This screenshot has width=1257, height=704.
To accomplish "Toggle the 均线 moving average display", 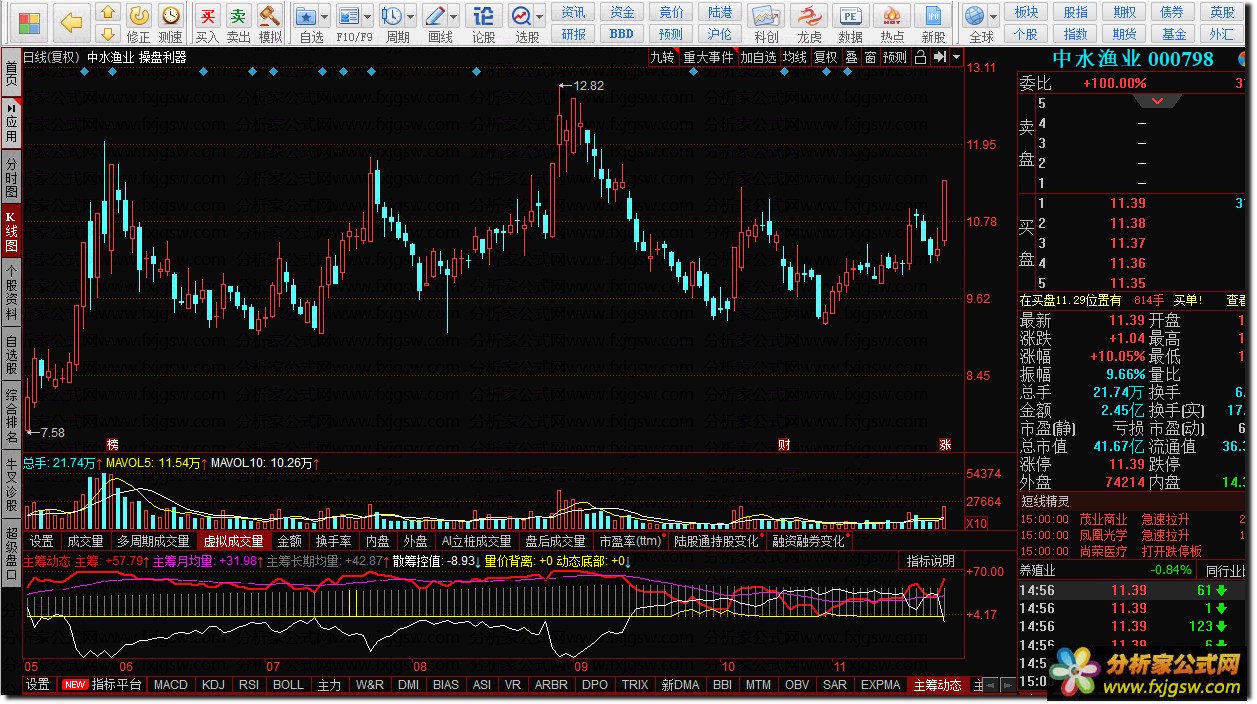I will [795, 57].
